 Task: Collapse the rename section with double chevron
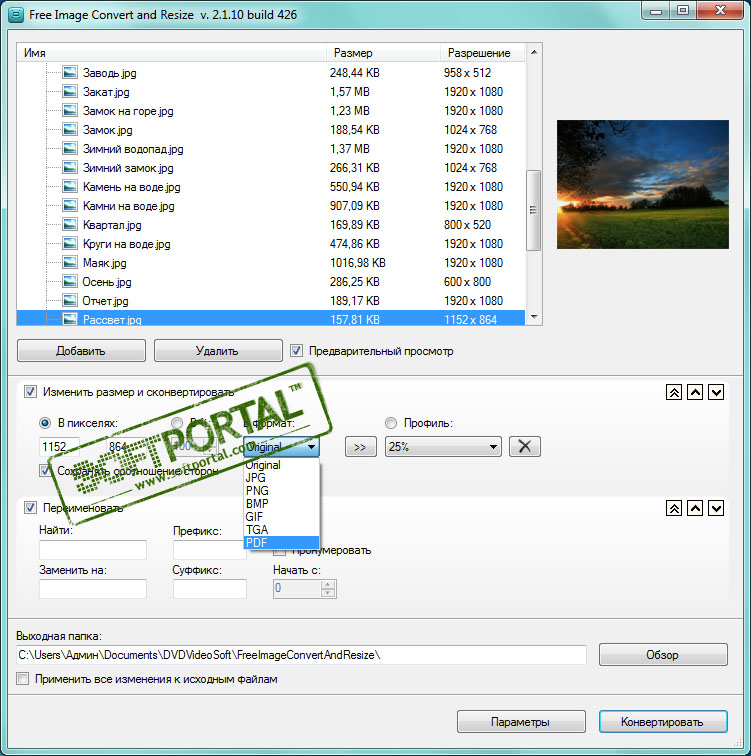pyautogui.click(x=673, y=508)
